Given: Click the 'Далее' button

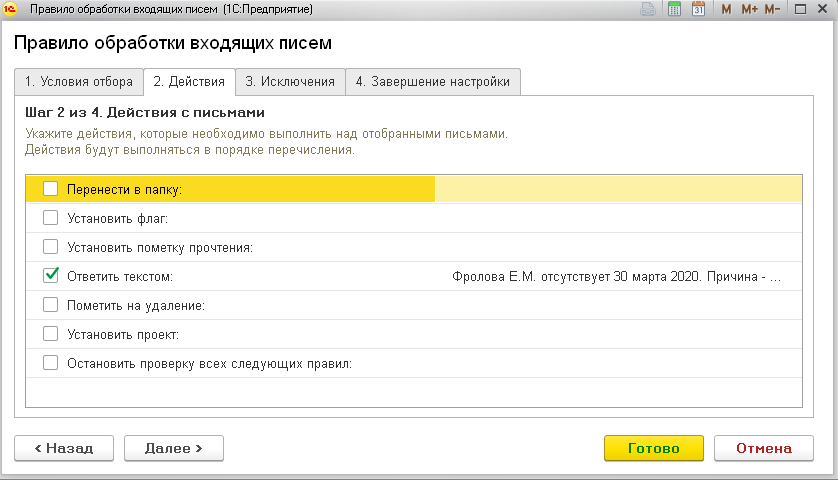Looking at the screenshot, I should tap(174, 449).
